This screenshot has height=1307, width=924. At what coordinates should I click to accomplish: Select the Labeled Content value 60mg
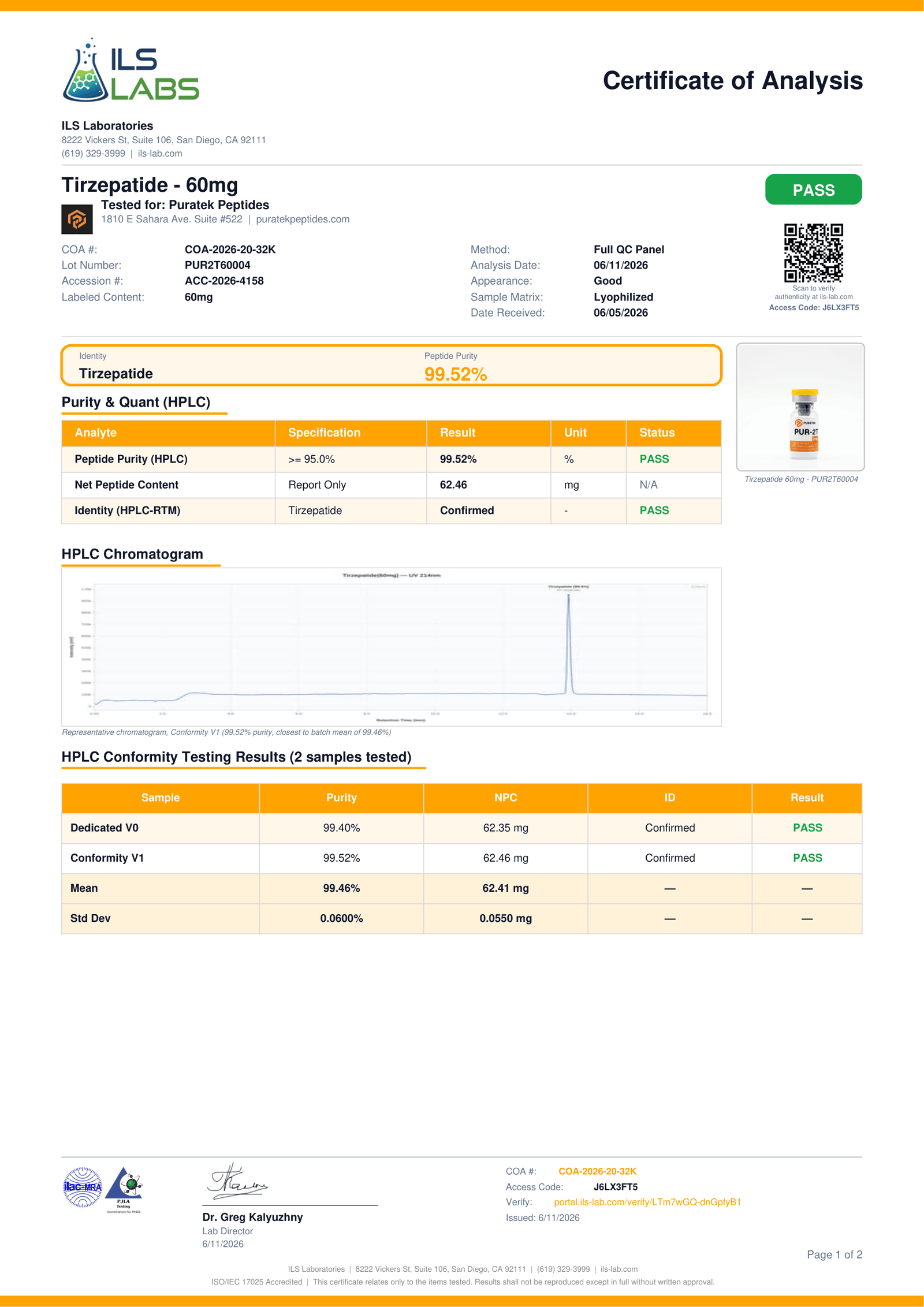coord(199,297)
